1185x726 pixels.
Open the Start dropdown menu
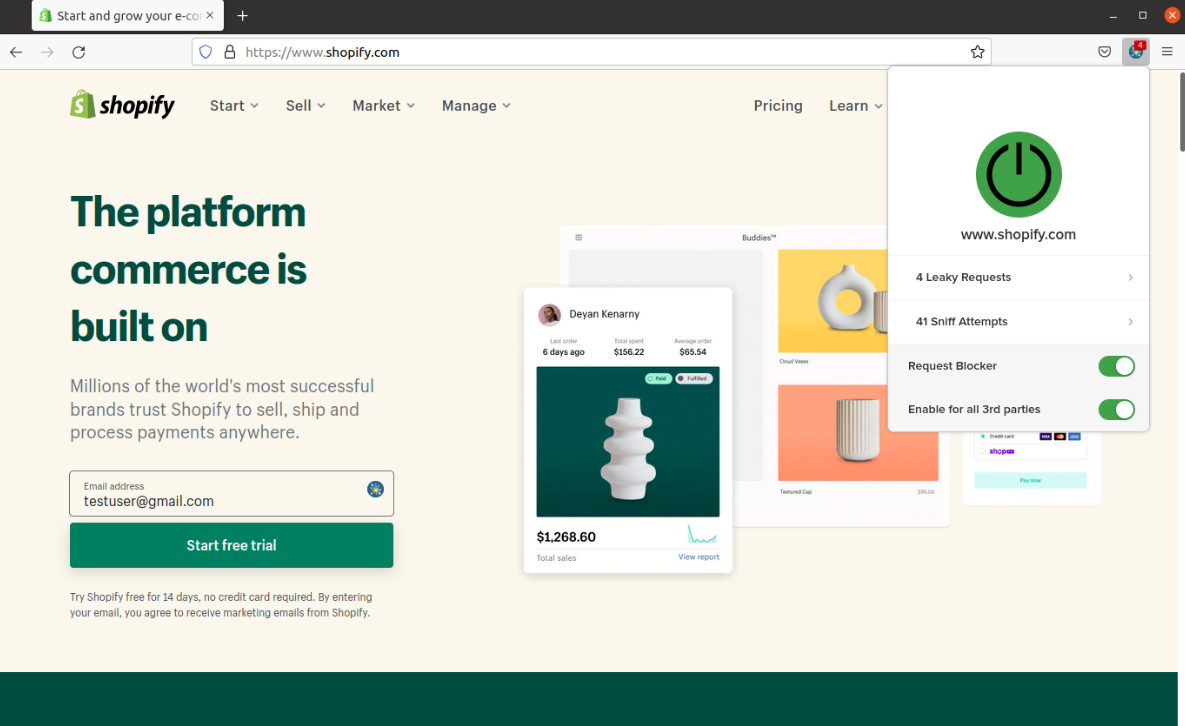[x=234, y=106]
